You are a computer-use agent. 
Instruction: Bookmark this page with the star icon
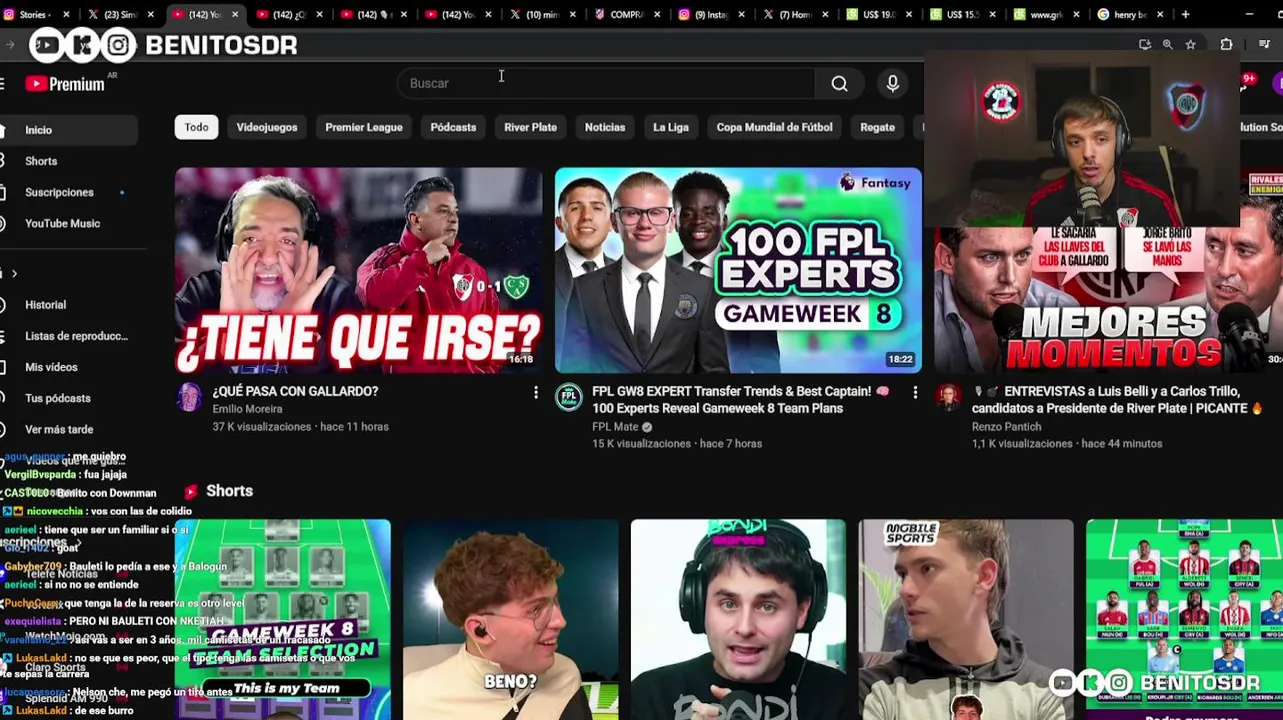coord(1190,45)
